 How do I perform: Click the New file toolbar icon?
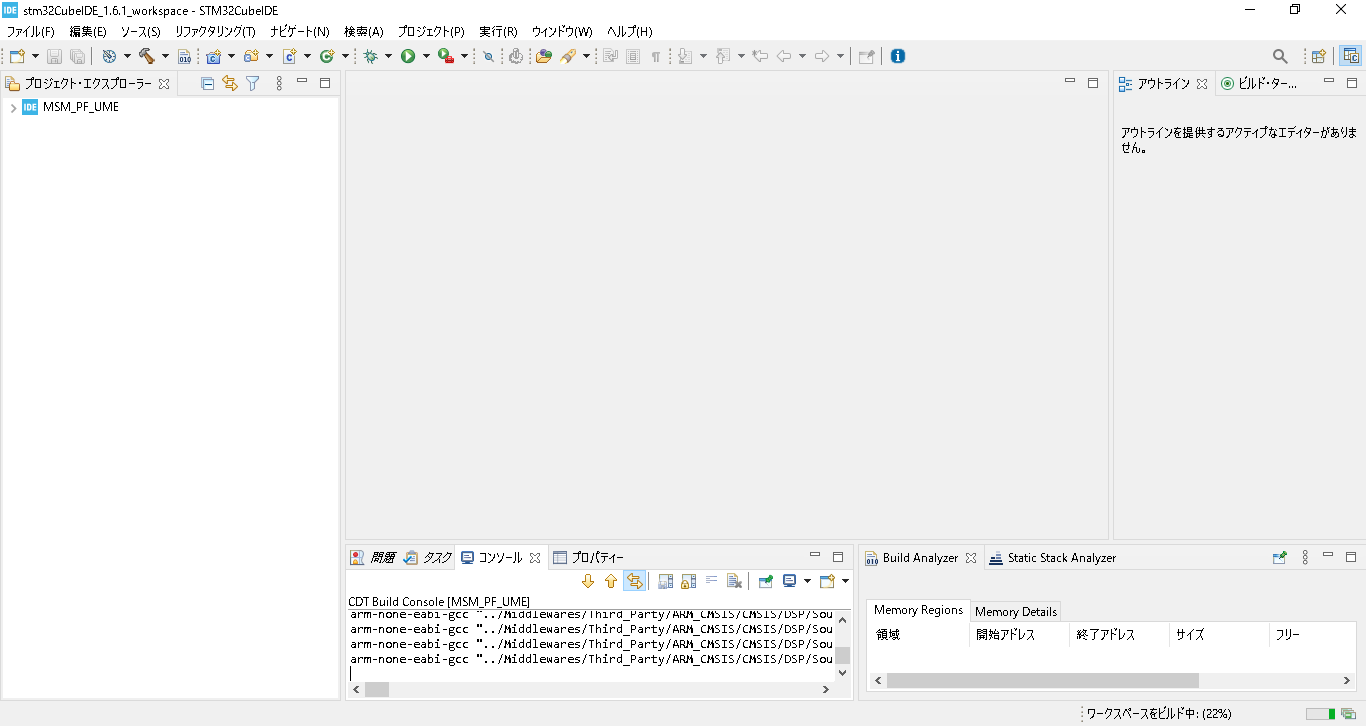17,56
